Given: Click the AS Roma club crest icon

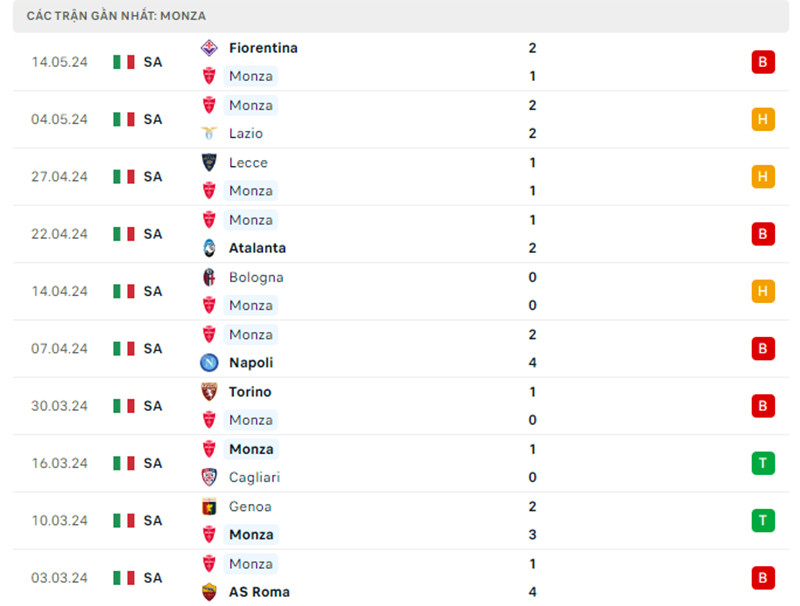Looking at the screenshot, I should (x=210, y=592).
